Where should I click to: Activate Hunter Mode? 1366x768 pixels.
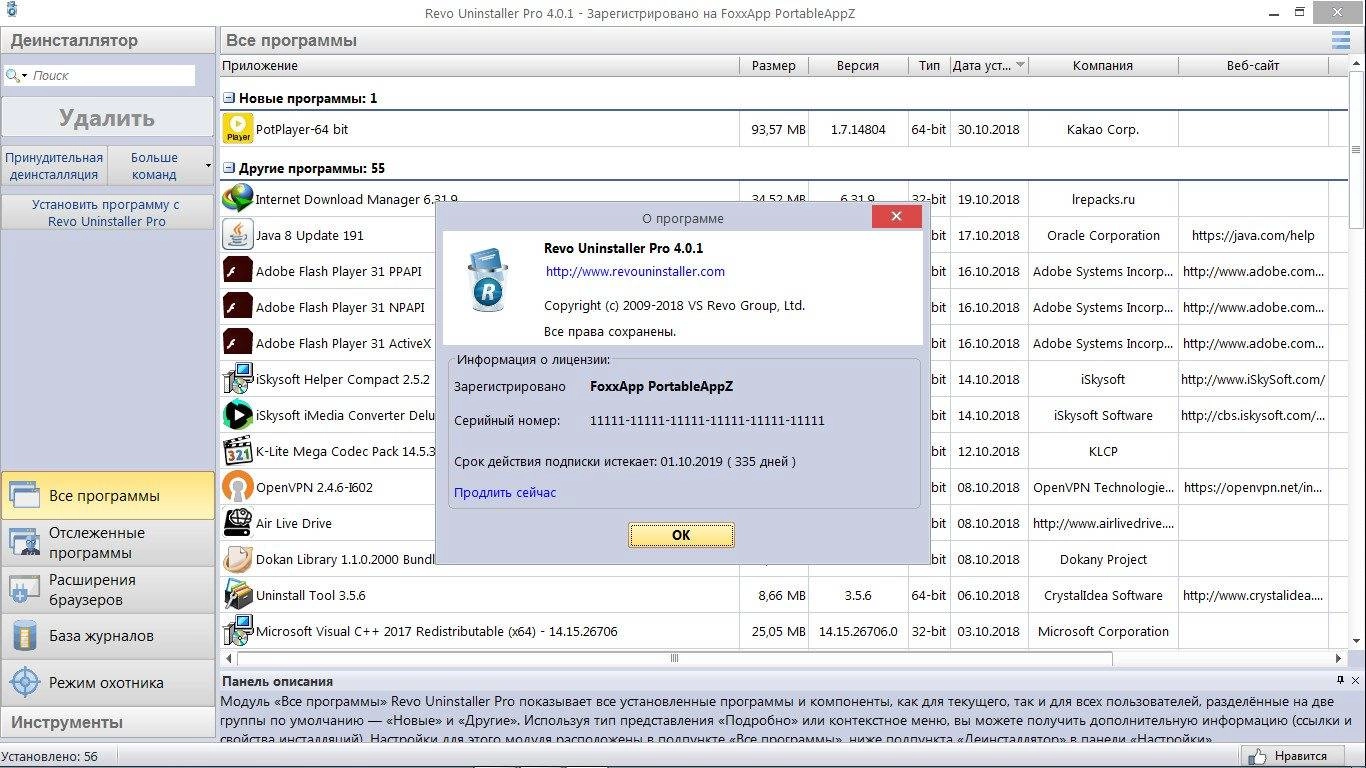coord(108,682)
